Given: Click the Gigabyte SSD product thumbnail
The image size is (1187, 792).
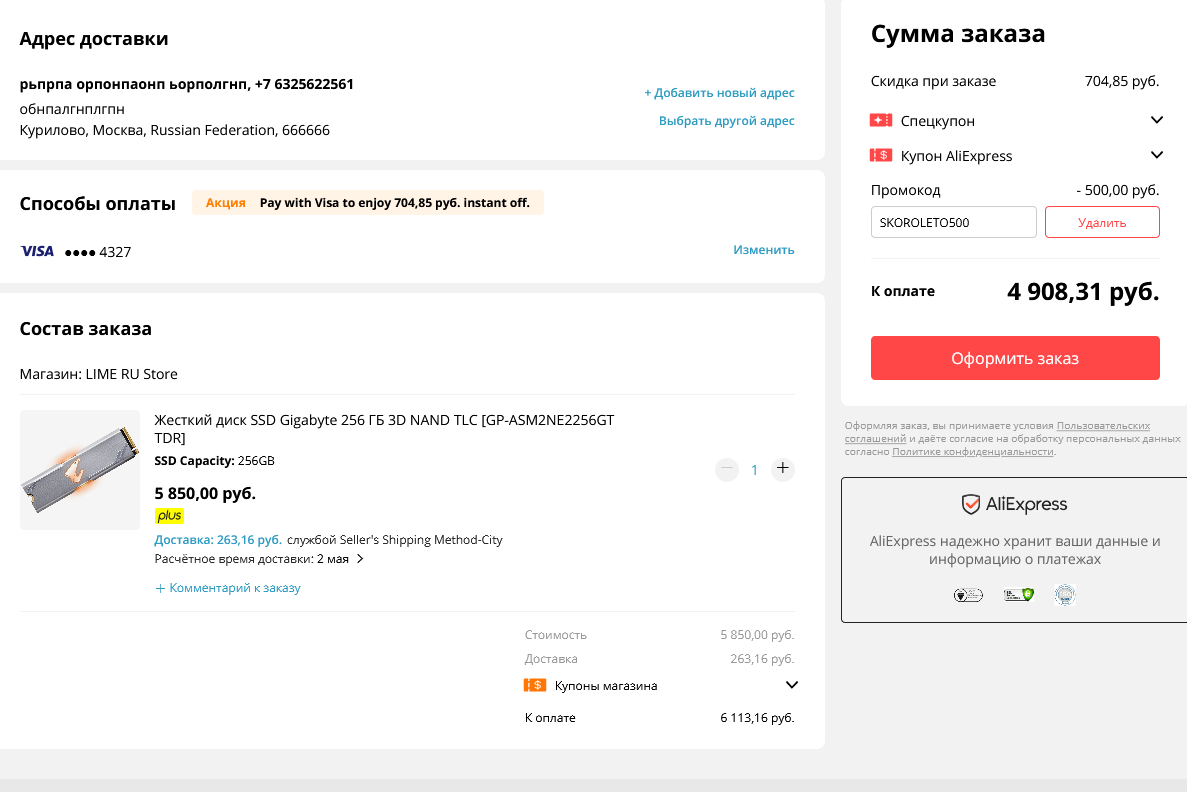Looking at the screenshot, I should [x=79, y=469].
